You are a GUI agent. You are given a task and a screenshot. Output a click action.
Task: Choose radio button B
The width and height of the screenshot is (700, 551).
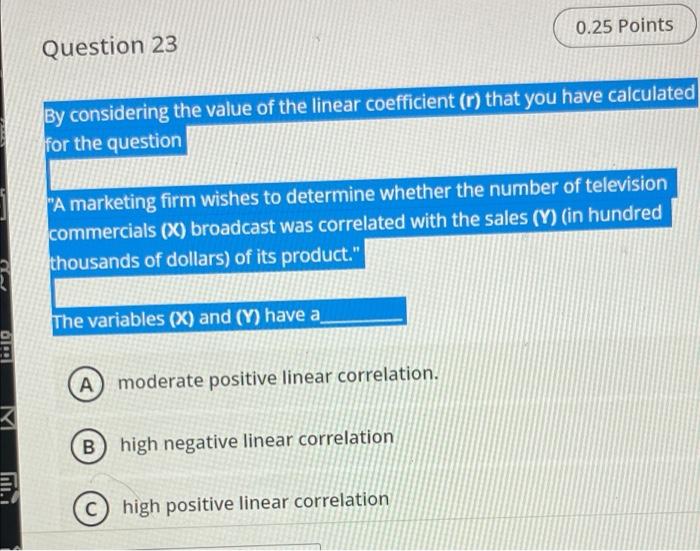tap(88, 446)
